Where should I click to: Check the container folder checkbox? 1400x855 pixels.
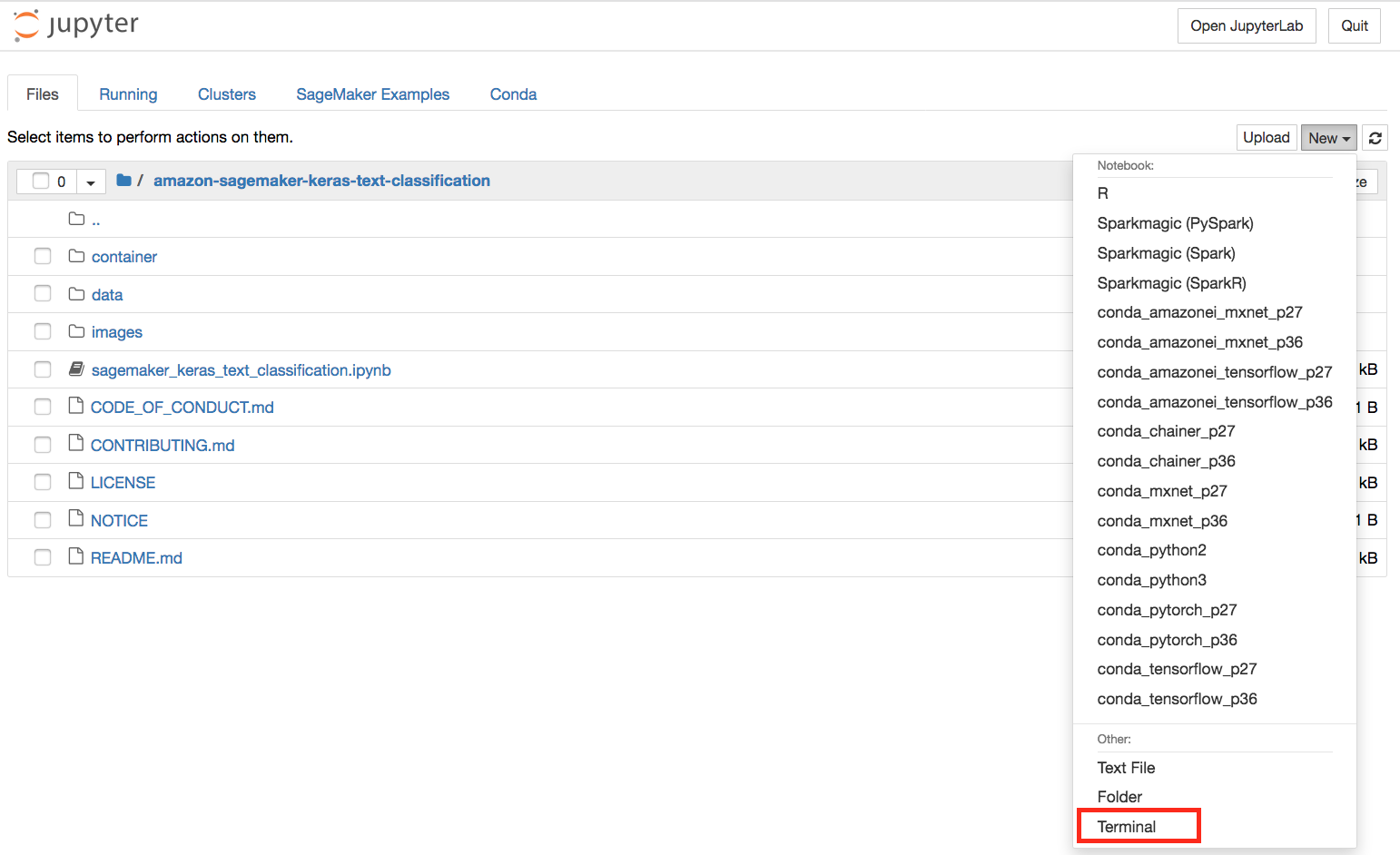(x=43, y=256)
